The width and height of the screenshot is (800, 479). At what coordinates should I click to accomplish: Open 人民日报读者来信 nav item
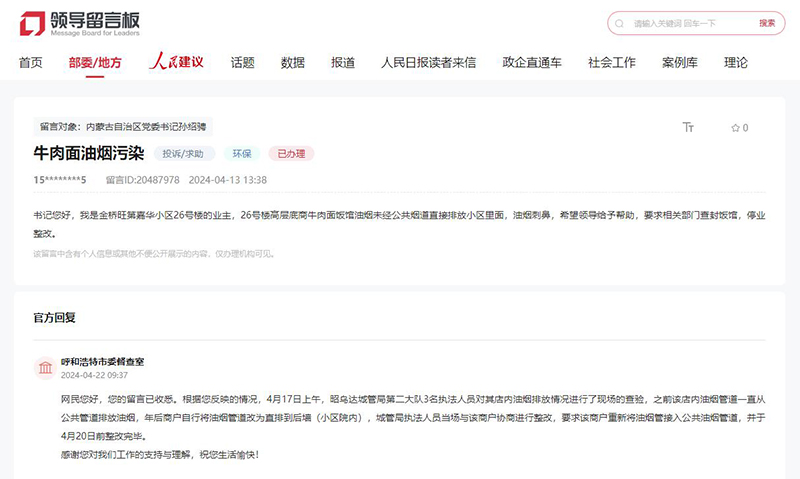[x=428, y=62]
